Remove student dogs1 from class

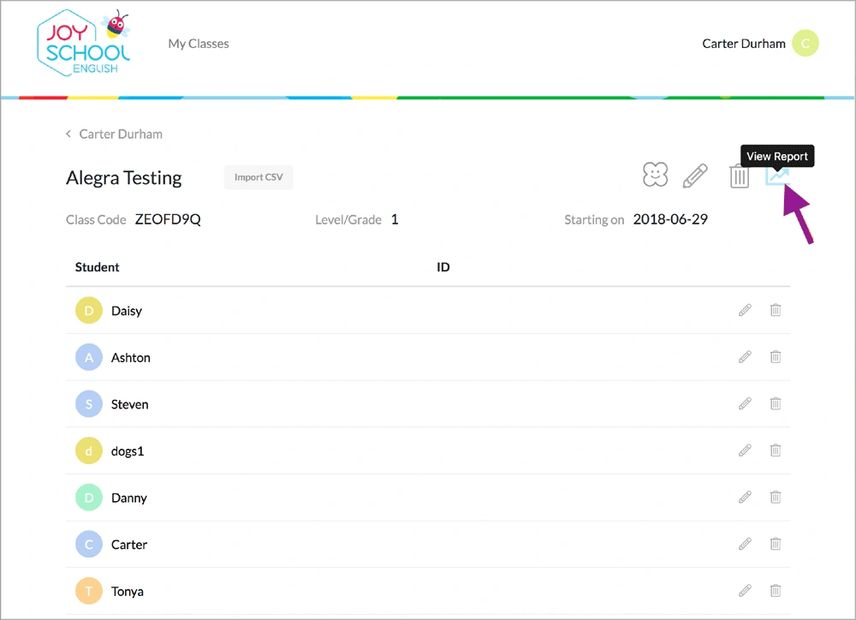pyautogui.click(x=775, y=451)
